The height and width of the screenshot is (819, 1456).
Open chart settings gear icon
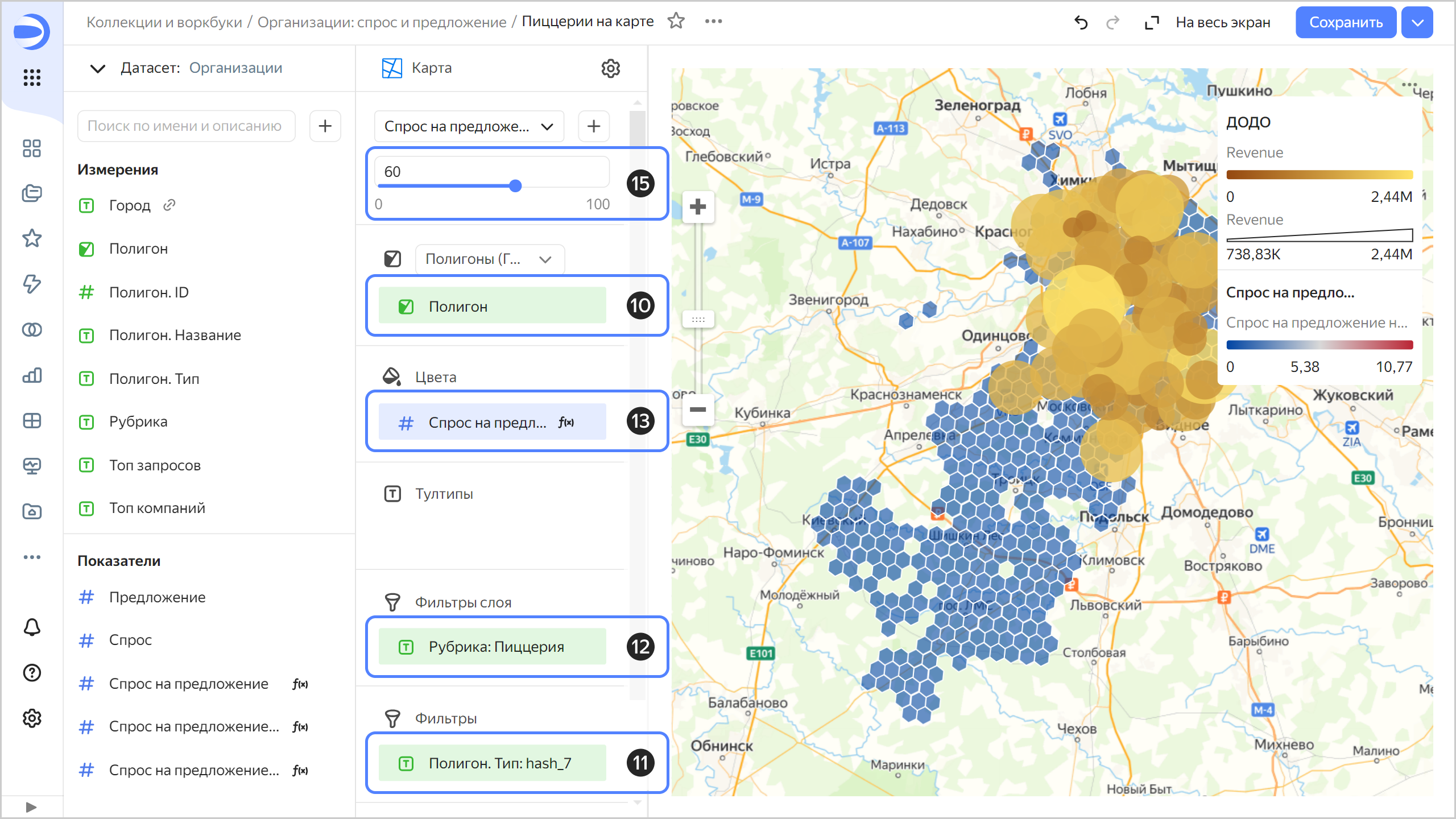(x=610, y=68)
